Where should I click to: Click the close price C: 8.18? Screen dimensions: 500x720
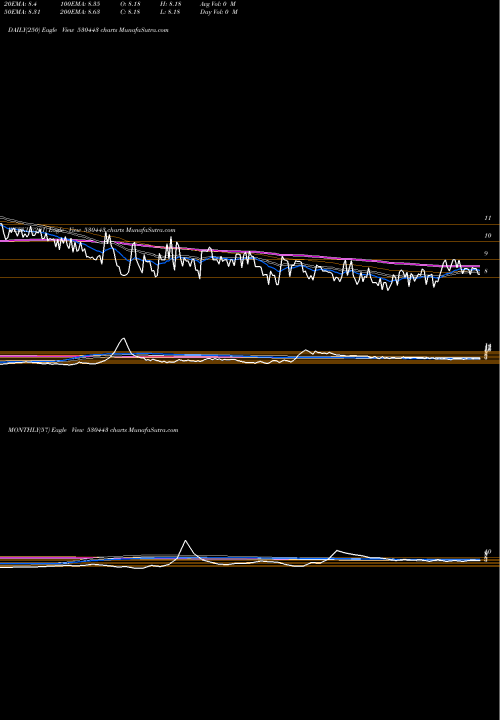(x=130, y=12)
